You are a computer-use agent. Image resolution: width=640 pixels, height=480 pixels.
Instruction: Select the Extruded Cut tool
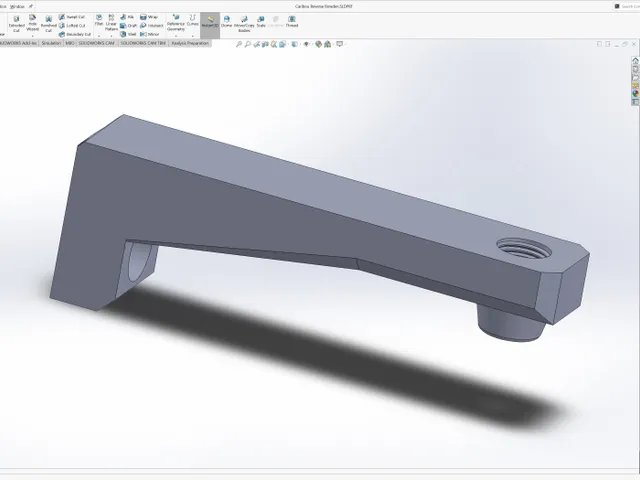click(x=16, y=24)
